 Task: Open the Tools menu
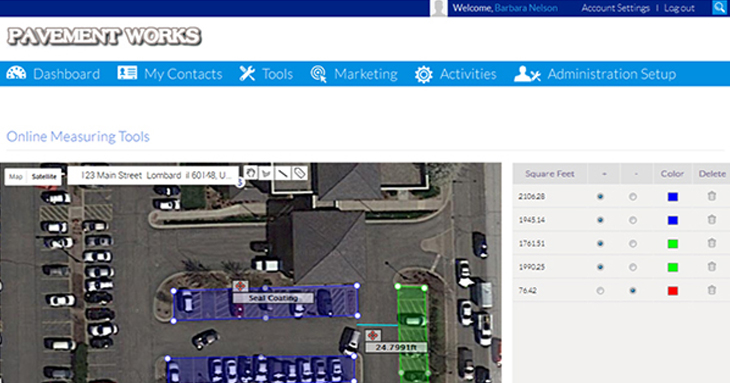pyautogui.click(x=266, y=74)
